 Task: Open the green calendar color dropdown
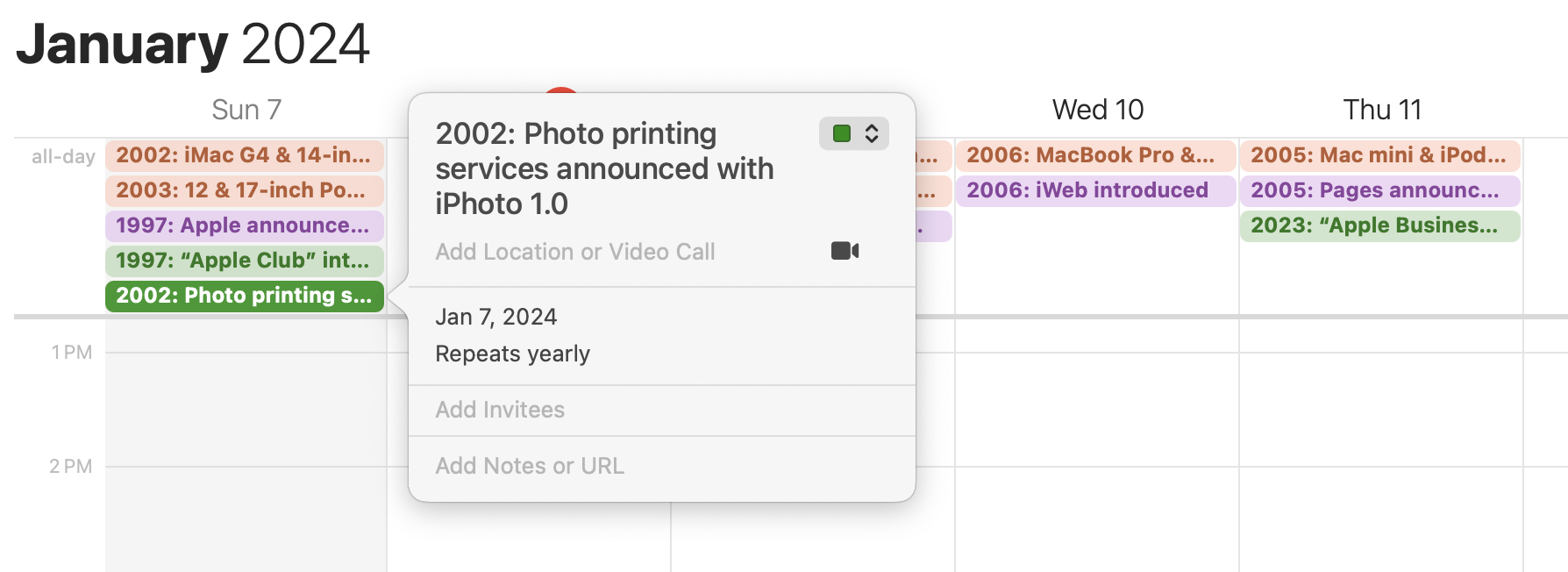coord(854,133)
